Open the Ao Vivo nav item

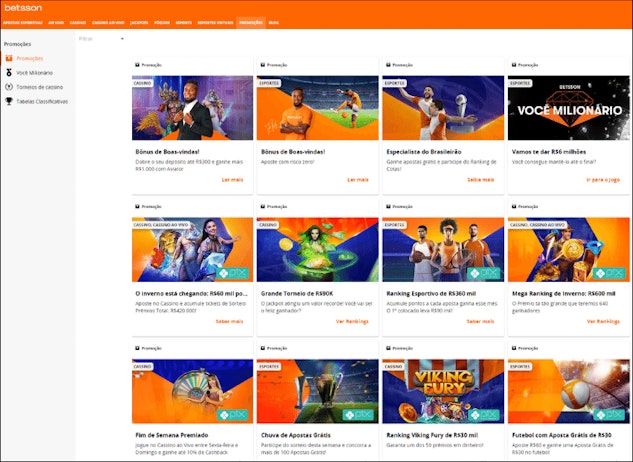coord(56,23)
